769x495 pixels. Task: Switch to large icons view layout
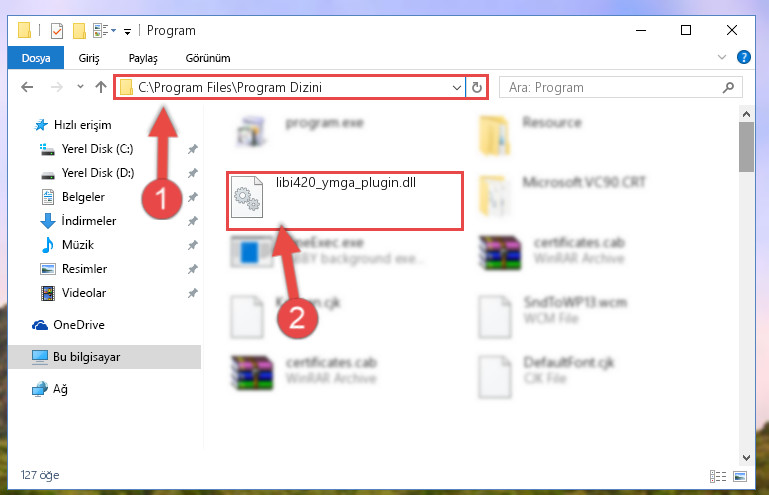pos(740,476)
